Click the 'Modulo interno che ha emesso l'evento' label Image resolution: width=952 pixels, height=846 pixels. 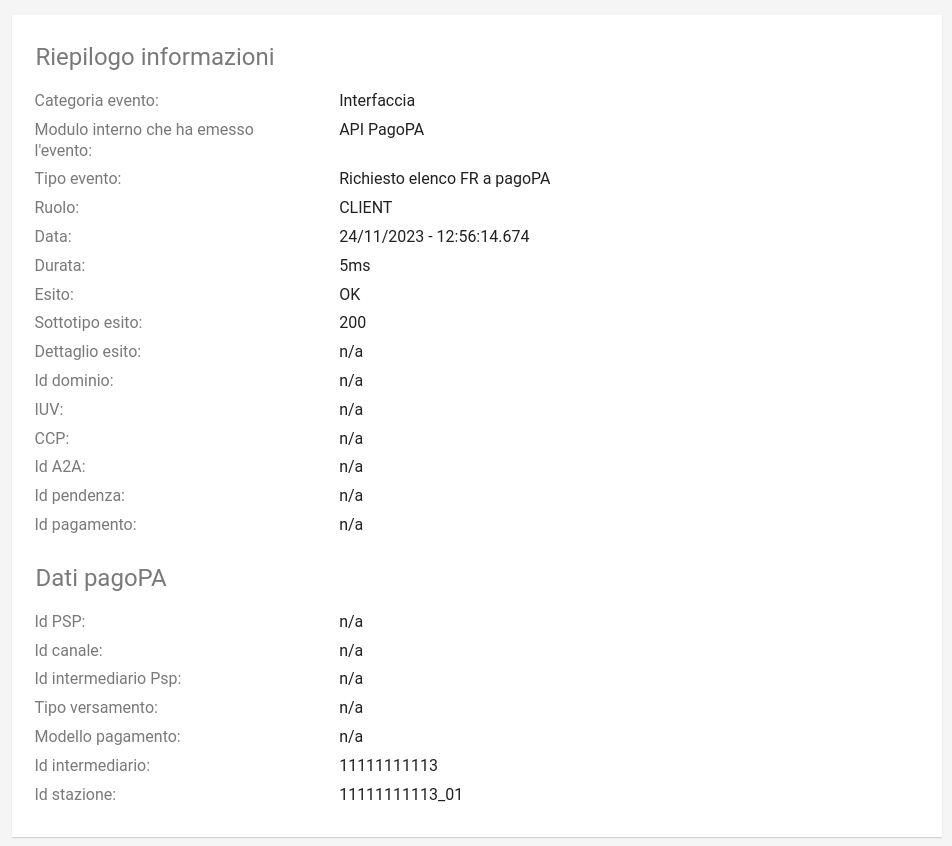[x=144, y=140]
